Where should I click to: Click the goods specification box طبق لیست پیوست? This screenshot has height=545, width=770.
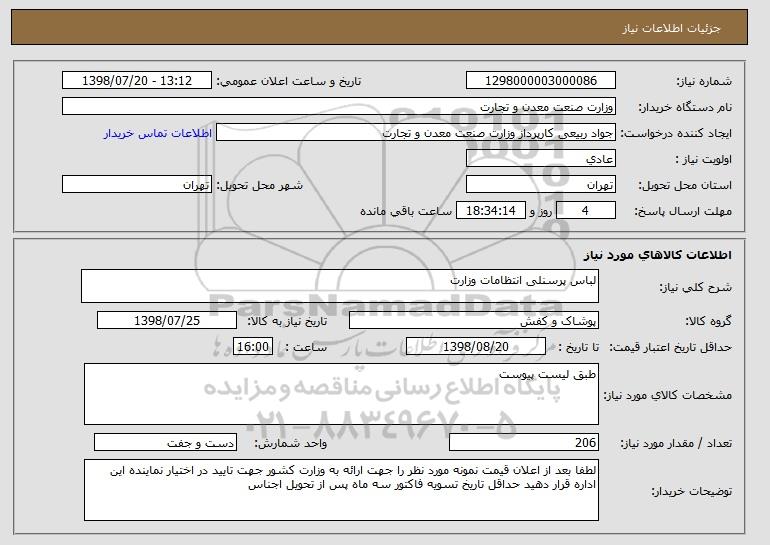click(x=341, y=394)
